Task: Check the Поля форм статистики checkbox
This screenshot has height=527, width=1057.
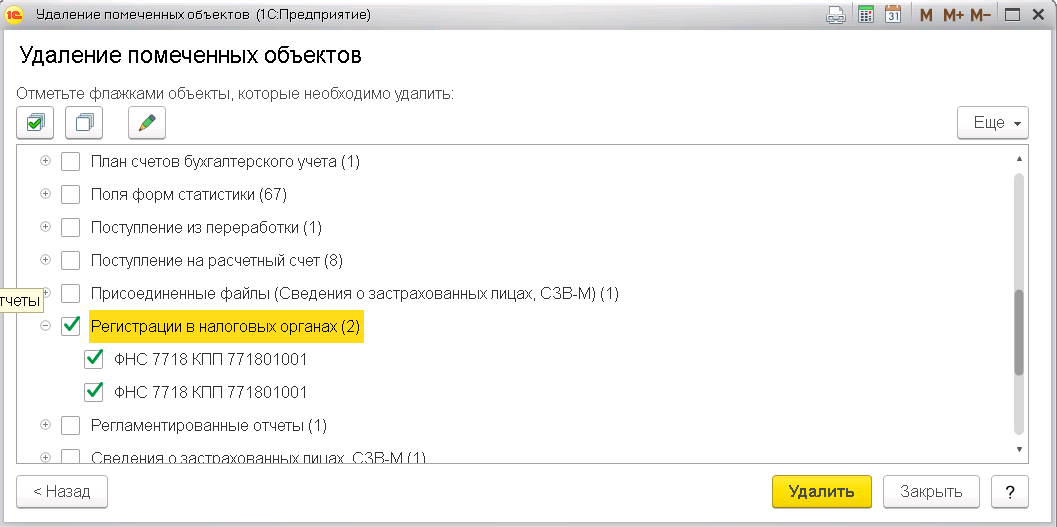Action: pos(71,194)
